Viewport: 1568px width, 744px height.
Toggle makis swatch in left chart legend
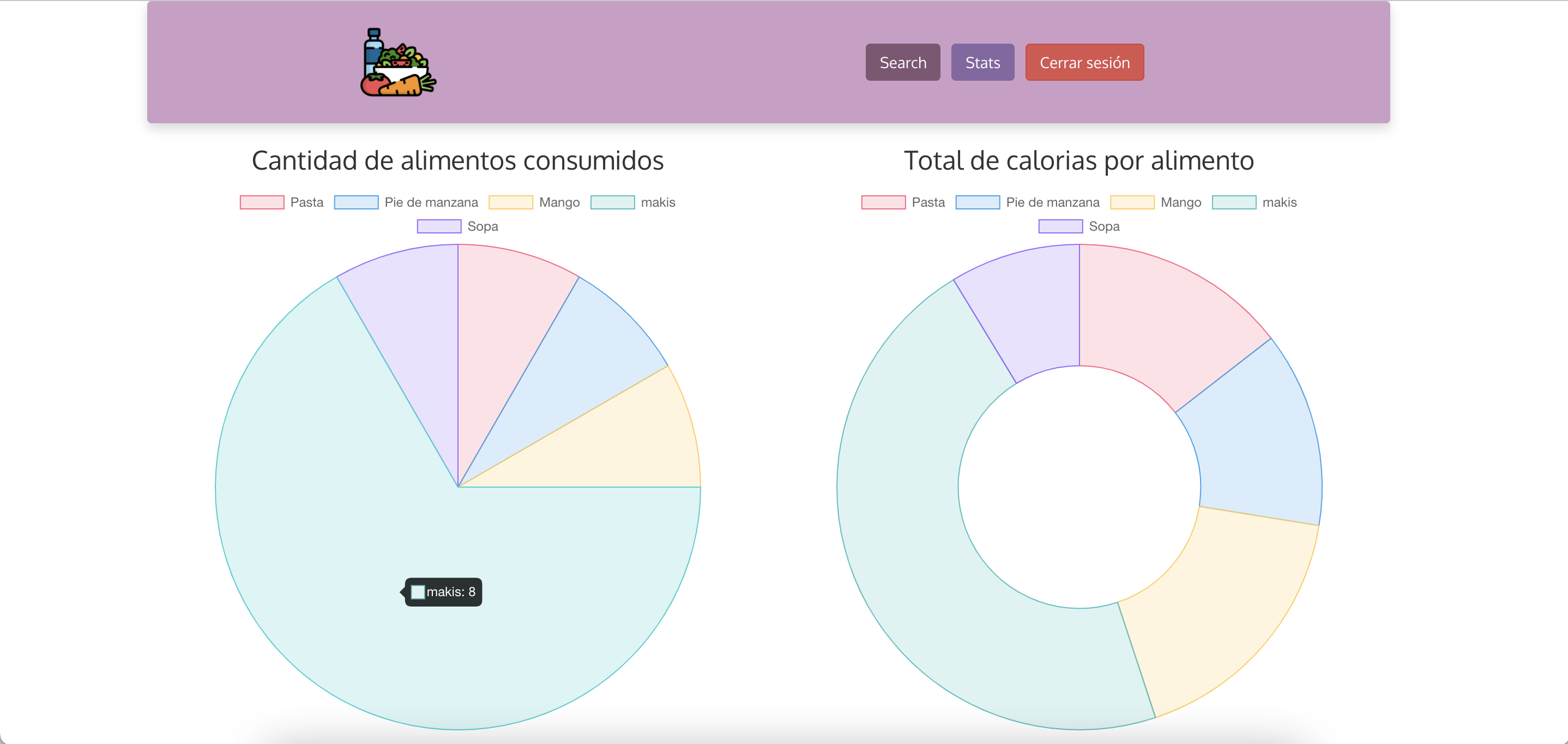[x=612, y=202]
